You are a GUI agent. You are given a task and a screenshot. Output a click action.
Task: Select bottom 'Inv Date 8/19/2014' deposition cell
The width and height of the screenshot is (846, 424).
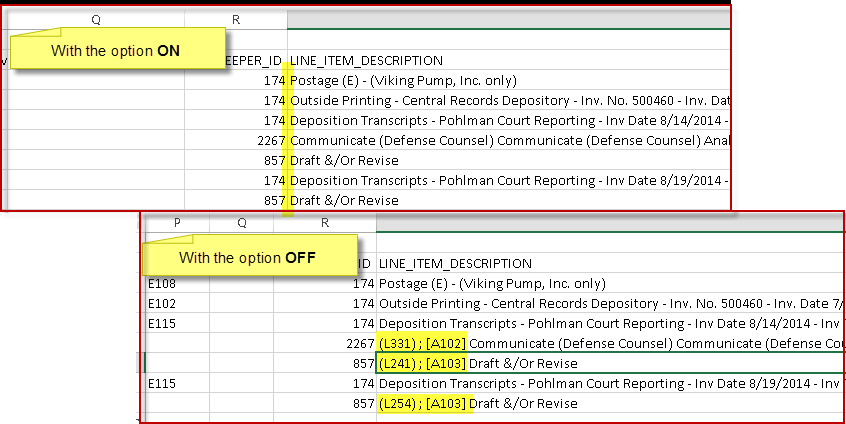(610, 383)
